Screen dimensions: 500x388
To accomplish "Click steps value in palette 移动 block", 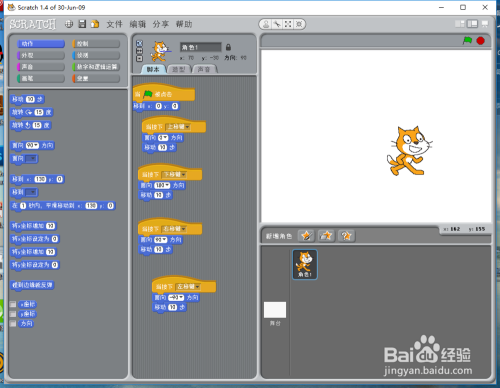I will pos(30,99).
